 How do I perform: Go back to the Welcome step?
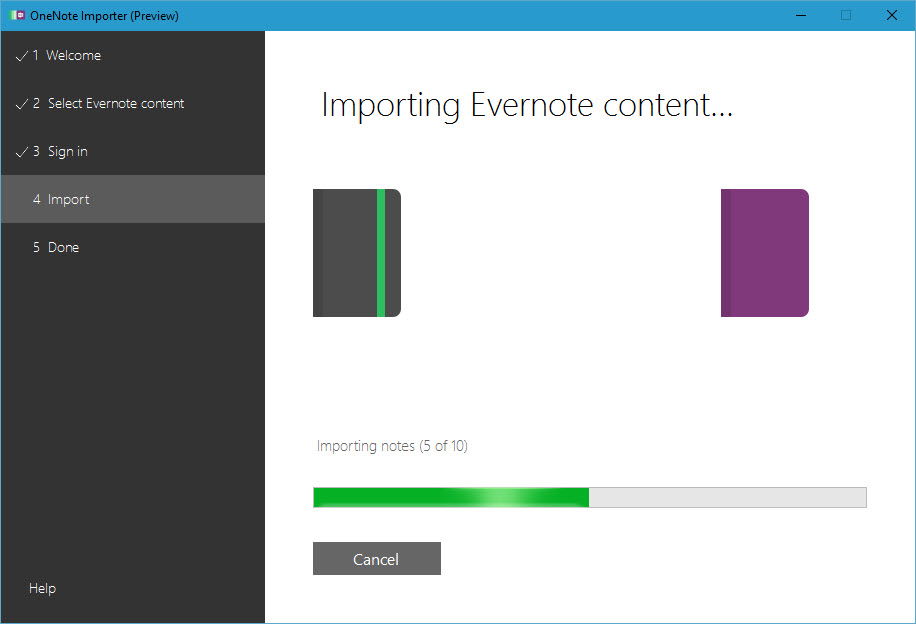[77, 55]
